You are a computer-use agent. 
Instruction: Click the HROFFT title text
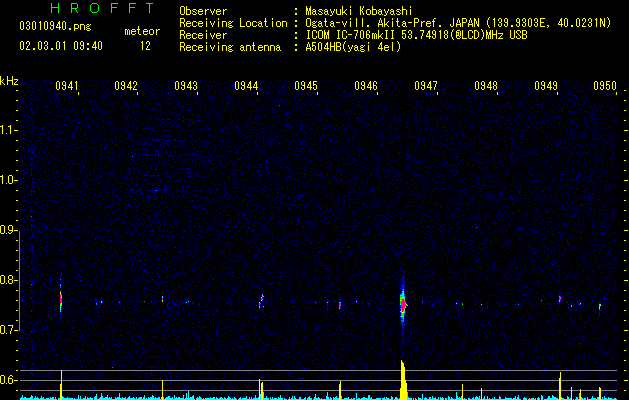tap(102, 8)
